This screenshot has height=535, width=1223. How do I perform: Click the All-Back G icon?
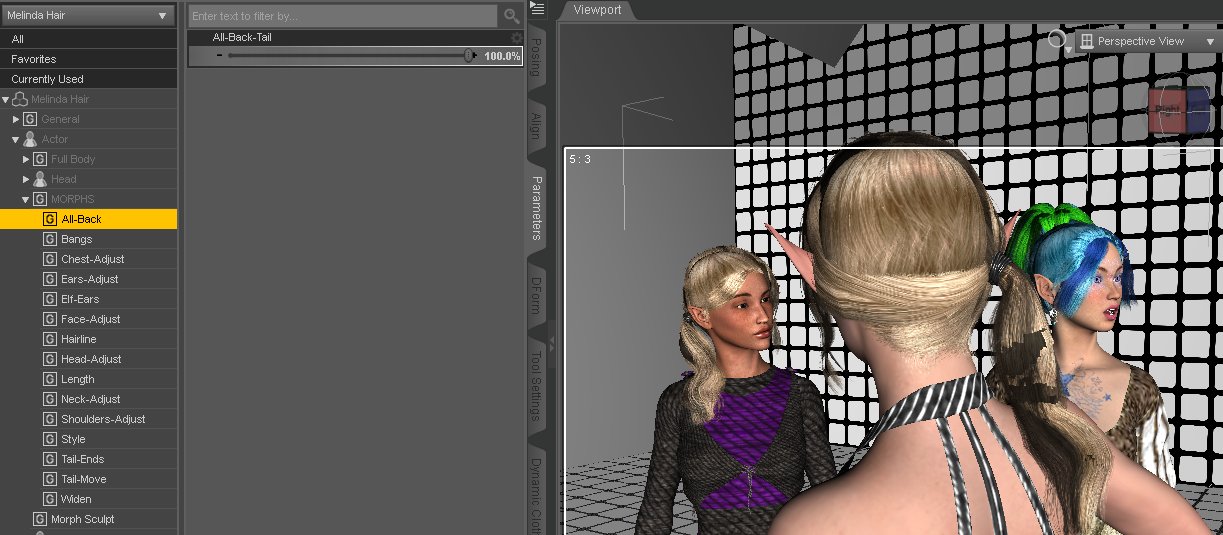(x=50, y=219)
